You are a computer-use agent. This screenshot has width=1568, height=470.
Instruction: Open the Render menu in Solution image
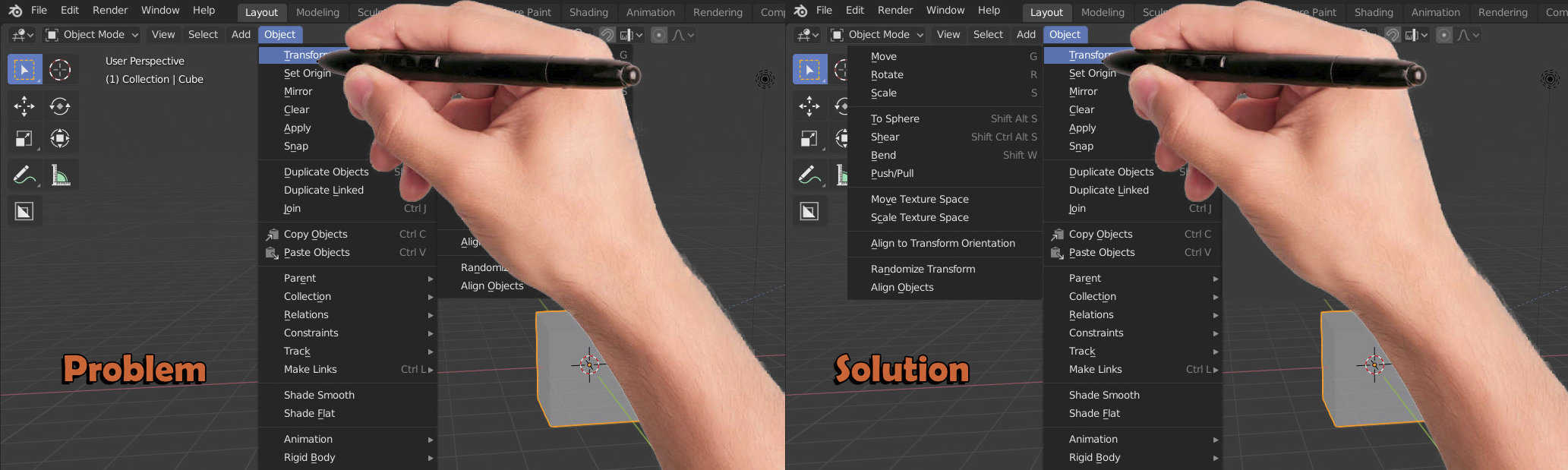(895, 11)
